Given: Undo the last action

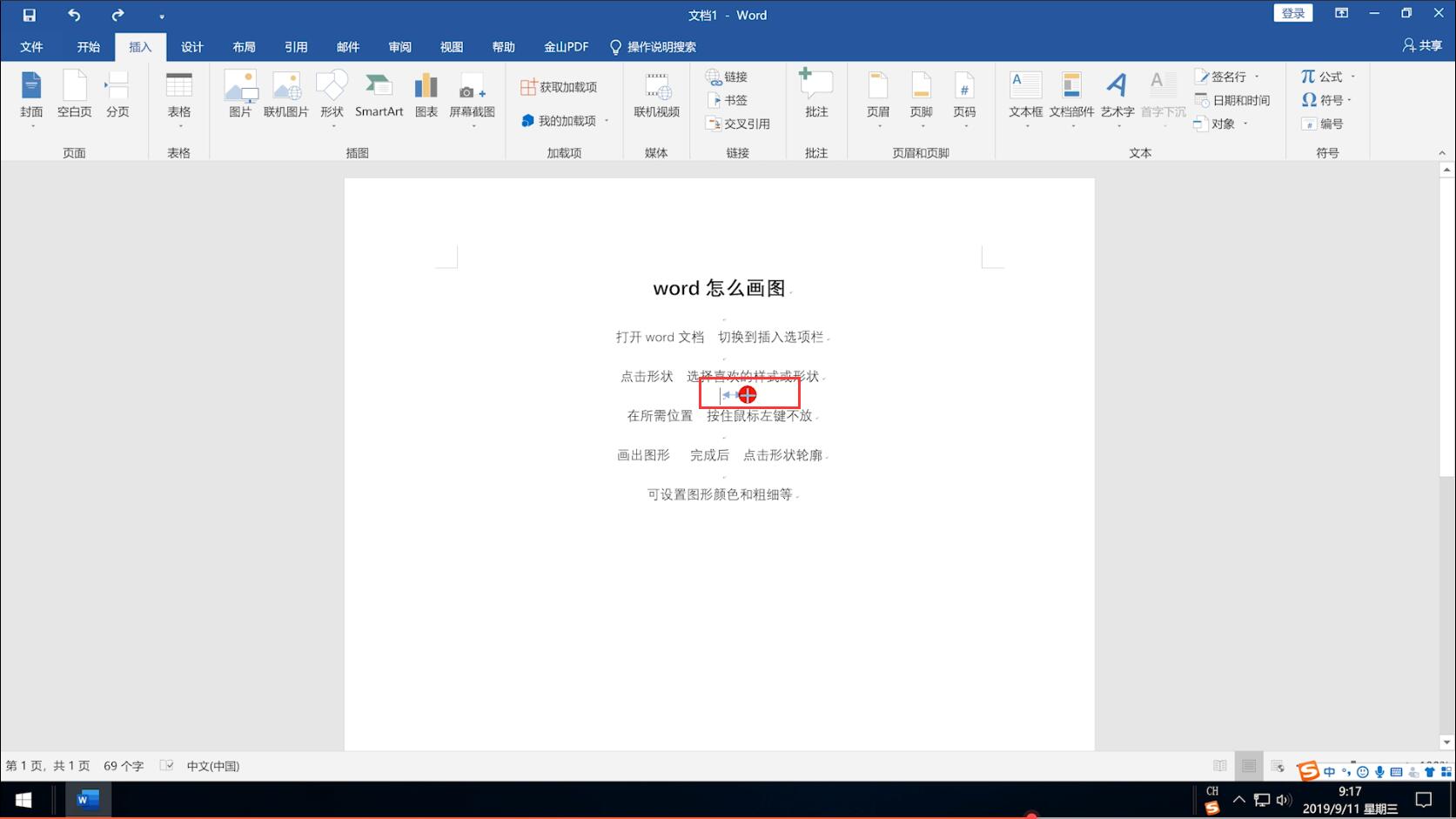Looking at the screenshot, I should (x=74, y=15).
